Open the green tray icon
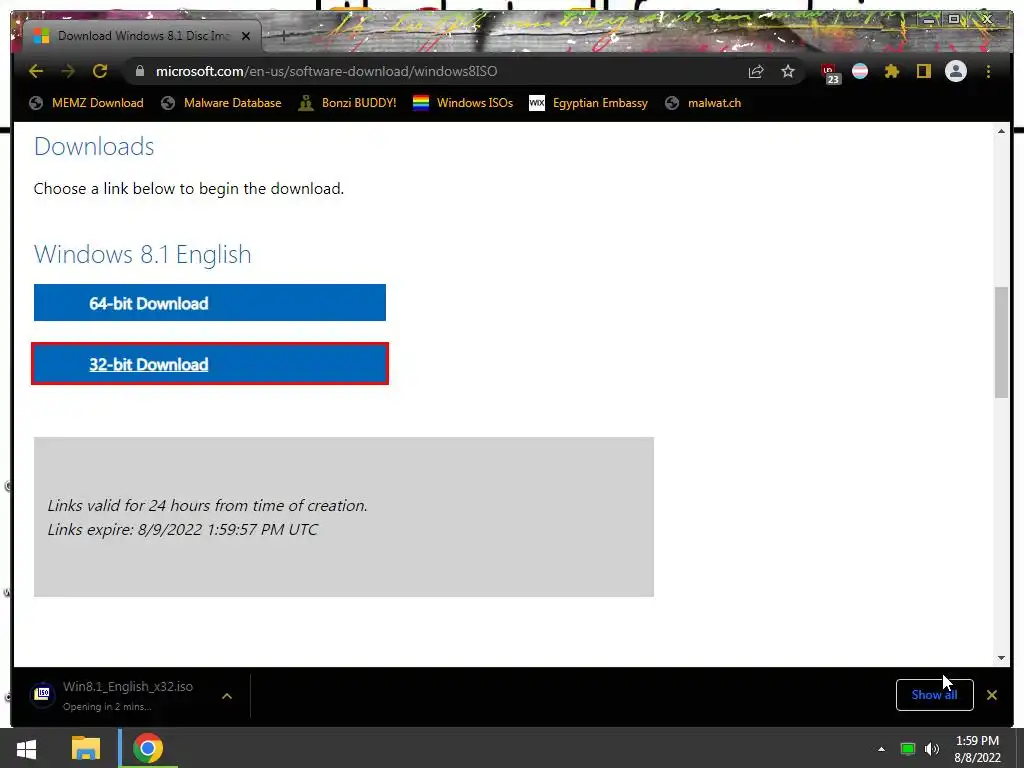The height and width of the screenshot is (768, 1024). (908, 749)
